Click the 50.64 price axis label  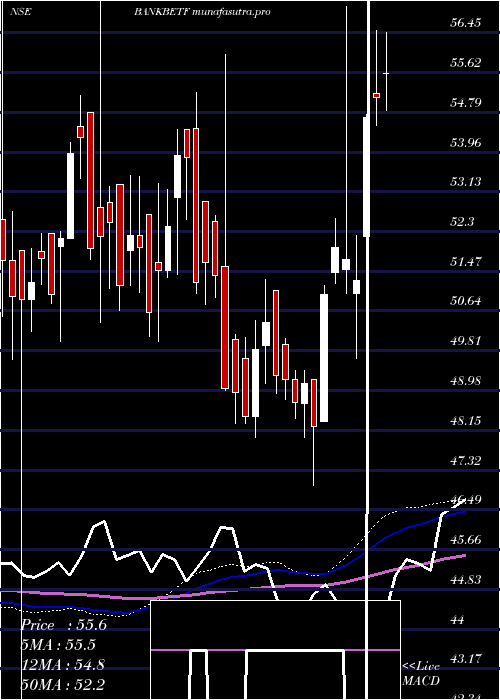coord(466,300)
